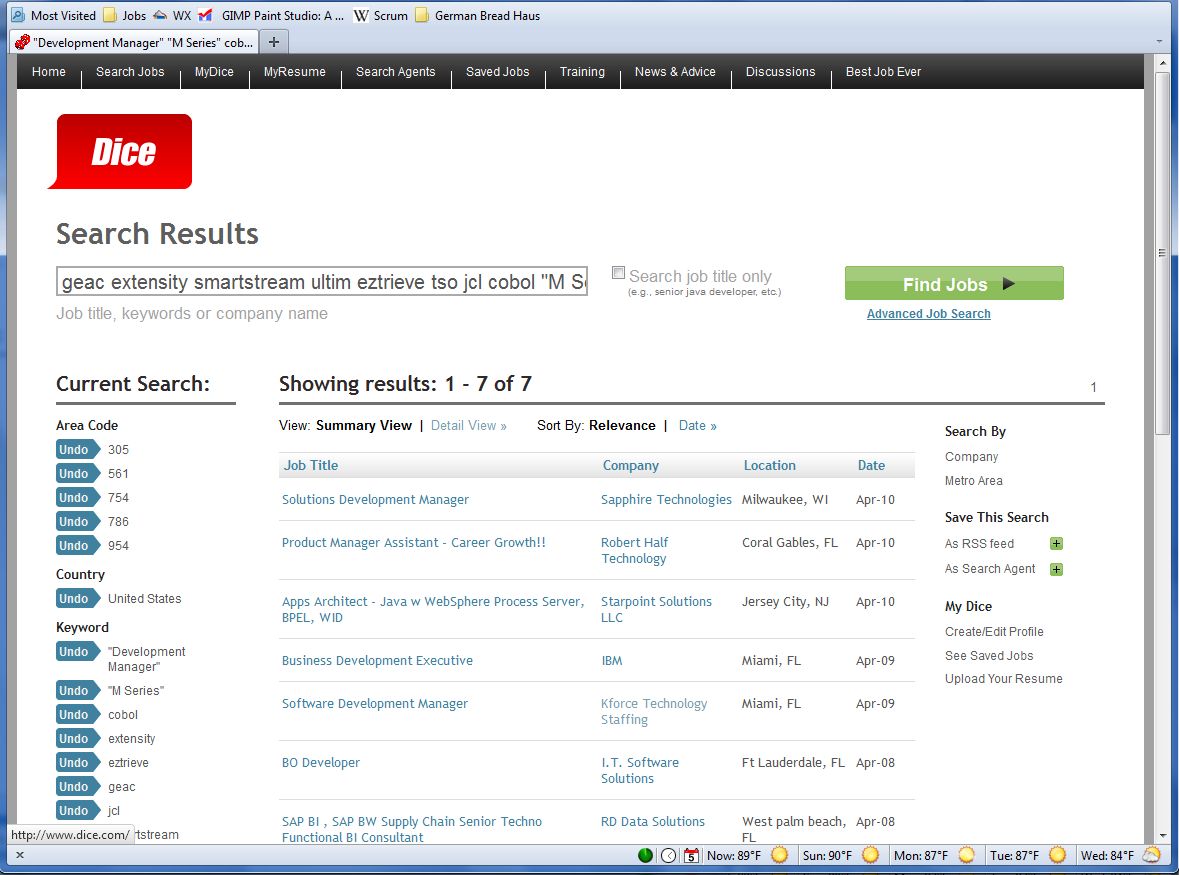Enable Search job title only checkbox

tap(618, 273)
